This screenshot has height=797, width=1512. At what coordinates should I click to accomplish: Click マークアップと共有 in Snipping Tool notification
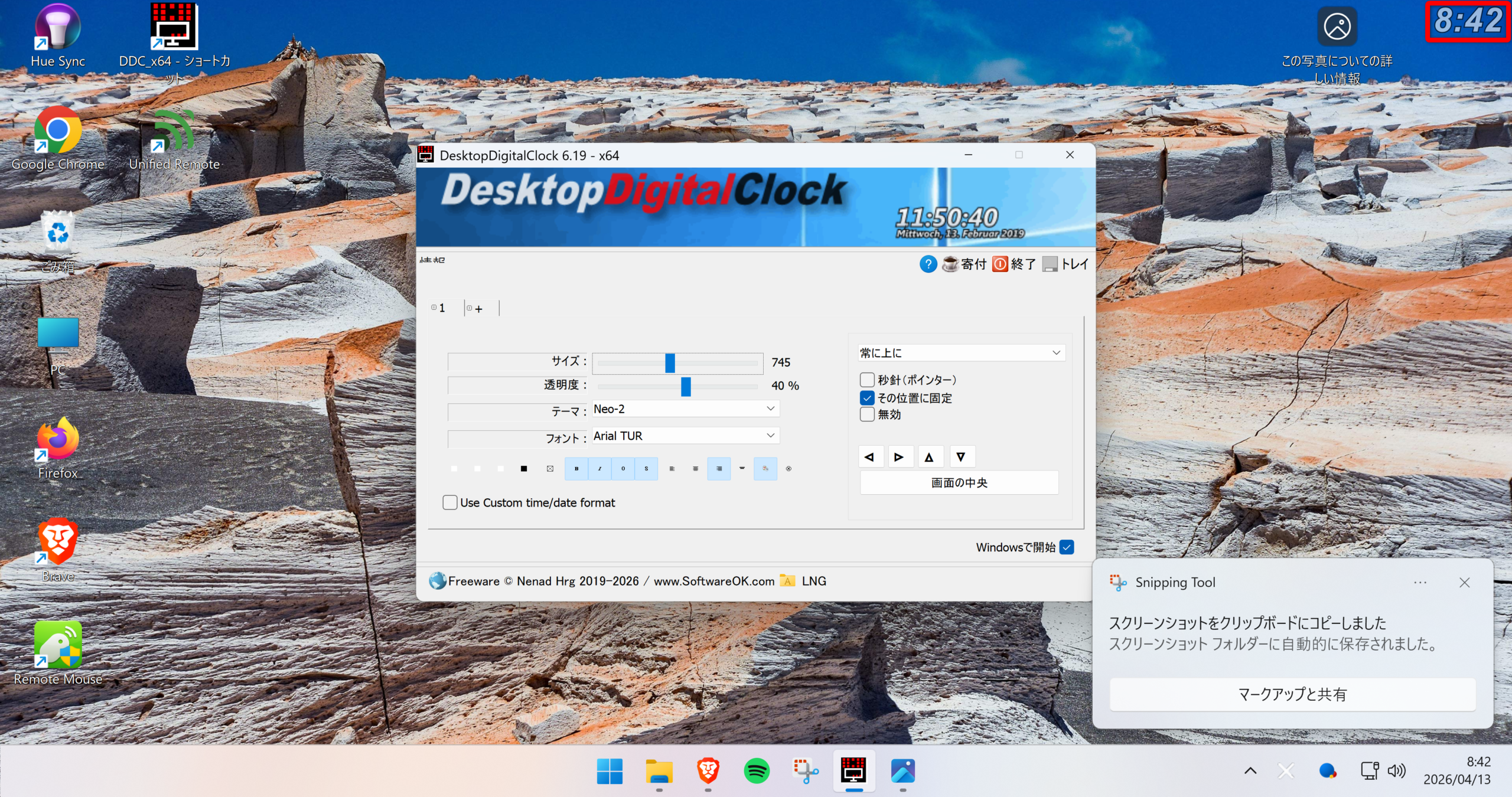[x=1292, y=694]
